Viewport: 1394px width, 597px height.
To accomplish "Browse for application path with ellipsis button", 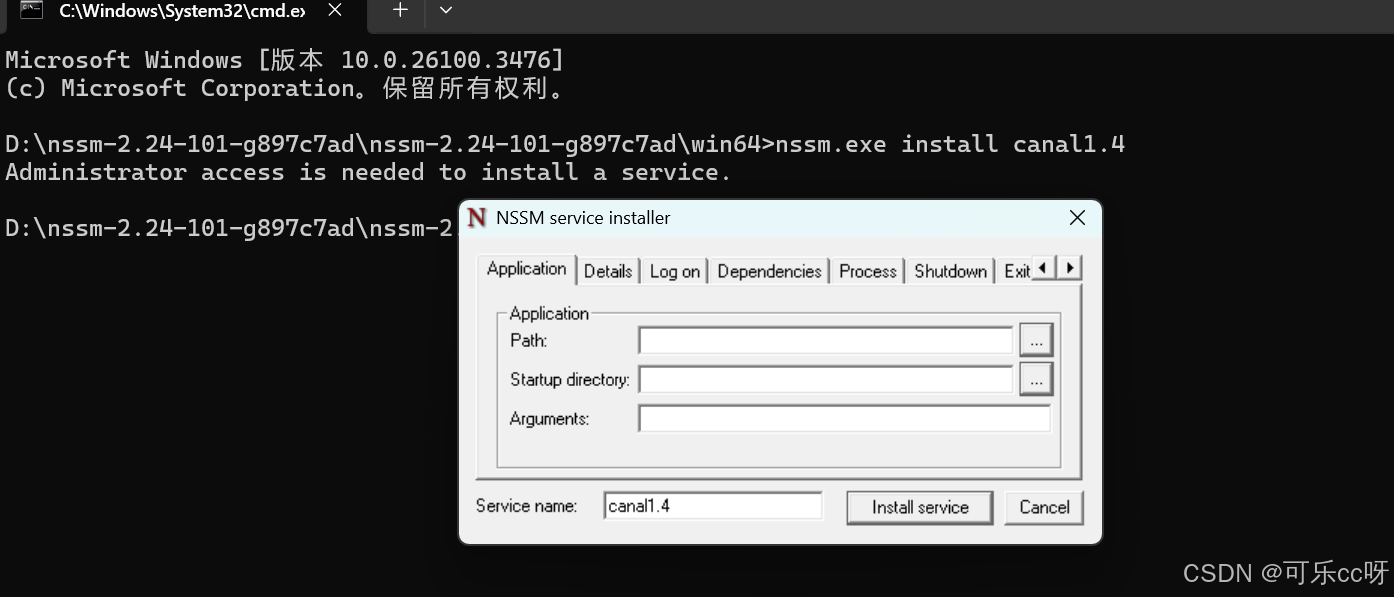I will pos(1036,340).
